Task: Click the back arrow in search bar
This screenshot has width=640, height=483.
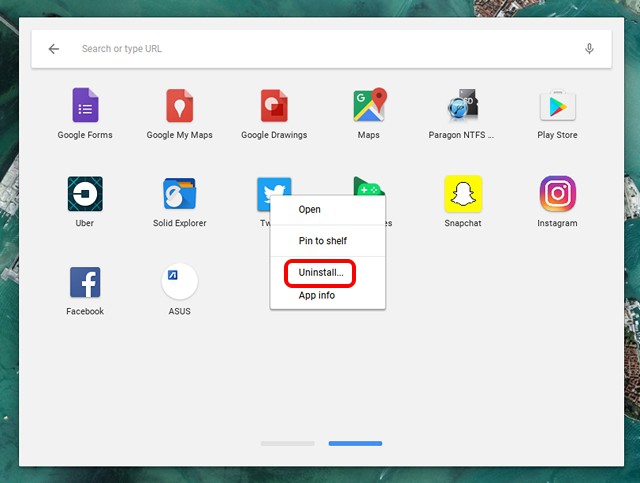Action: [x=54, y=49]
